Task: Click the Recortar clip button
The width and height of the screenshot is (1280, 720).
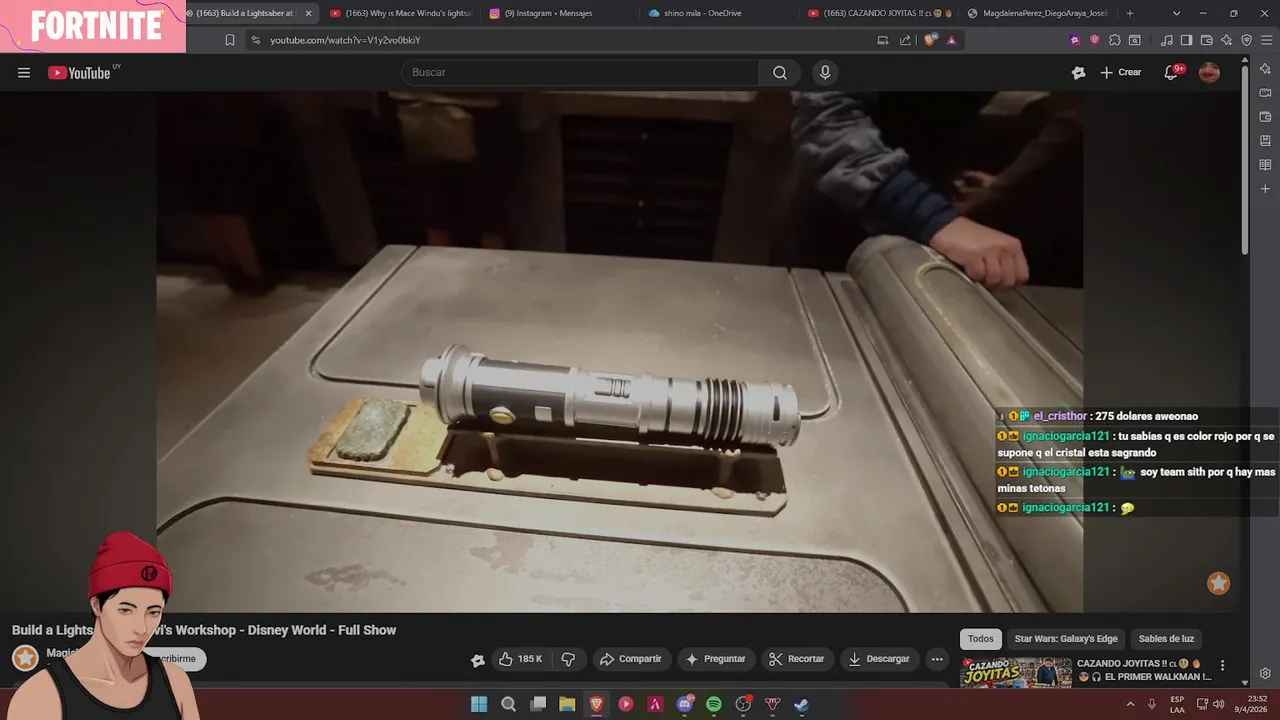Action: point(796,659)
